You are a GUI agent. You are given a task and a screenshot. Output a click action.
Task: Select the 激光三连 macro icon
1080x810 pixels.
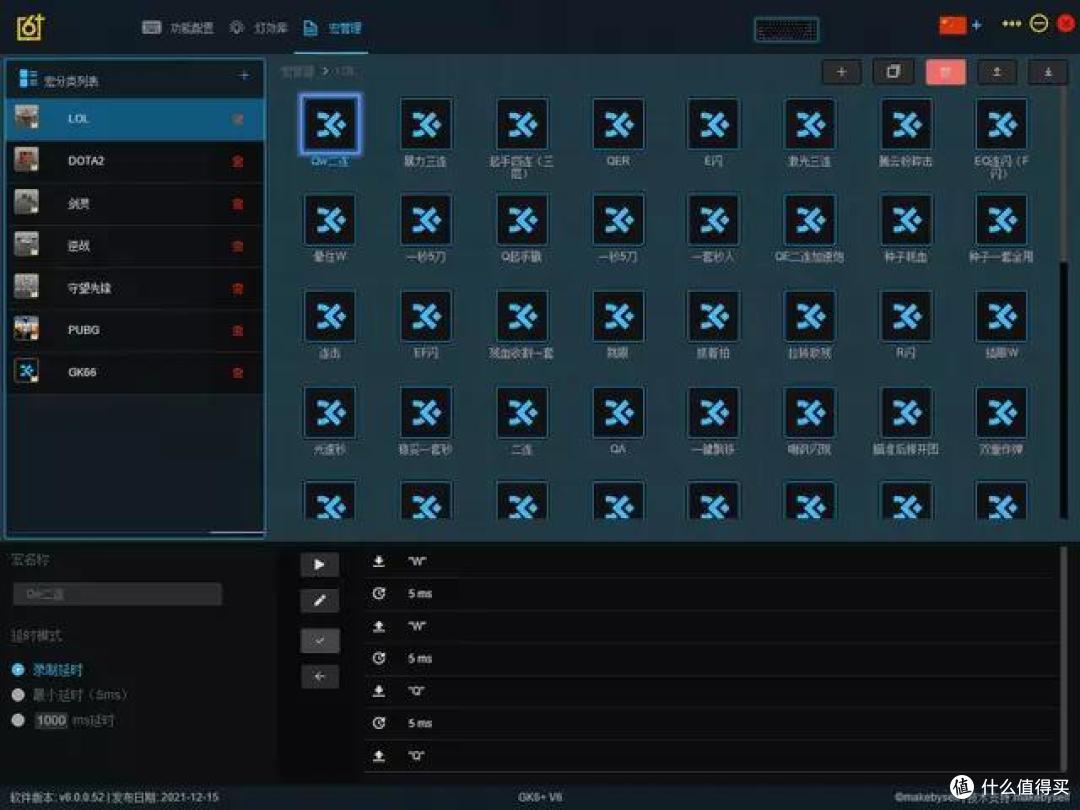tap(809, 124)
